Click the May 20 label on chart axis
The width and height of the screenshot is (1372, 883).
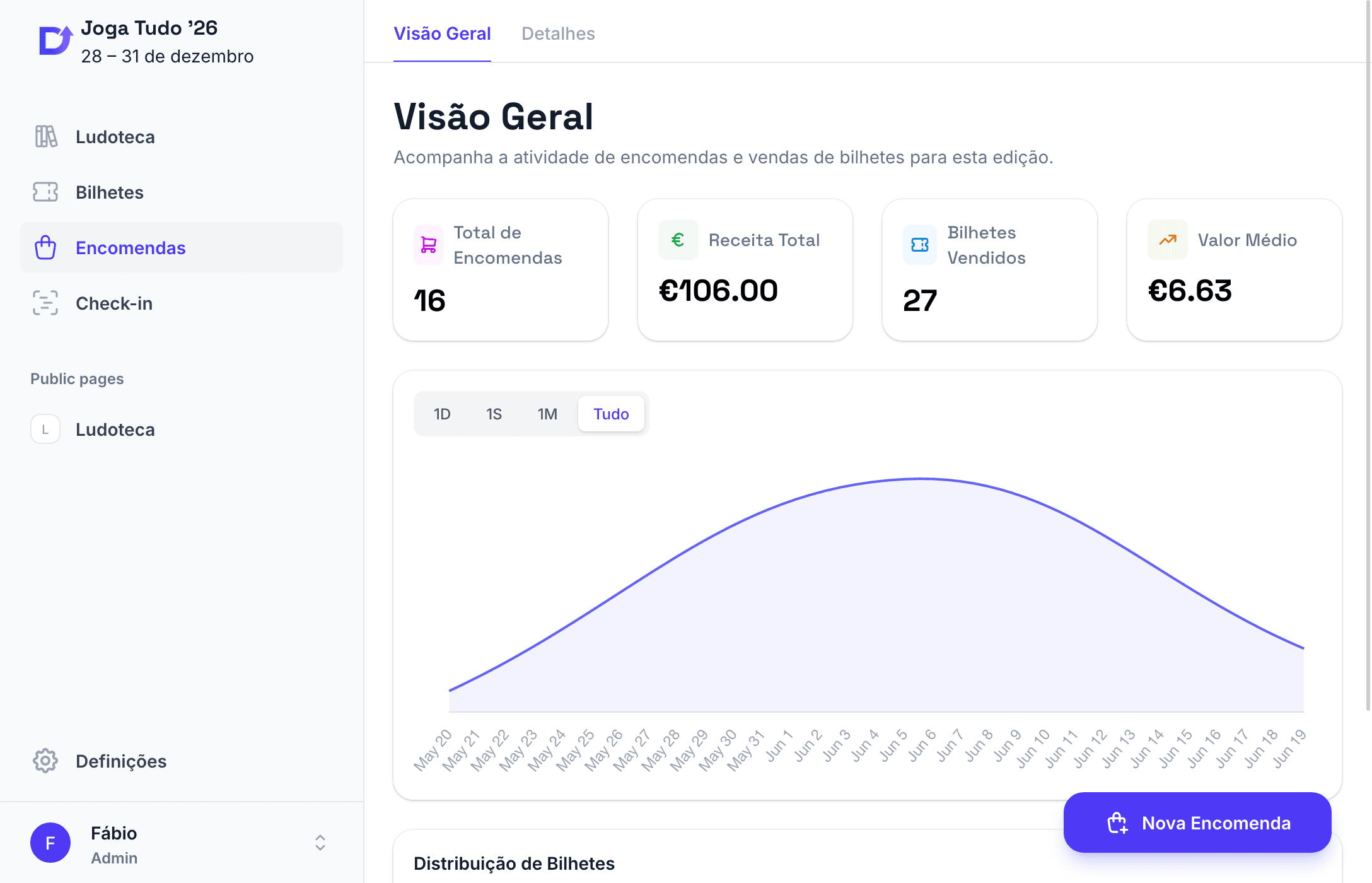[x=433, y=750]
